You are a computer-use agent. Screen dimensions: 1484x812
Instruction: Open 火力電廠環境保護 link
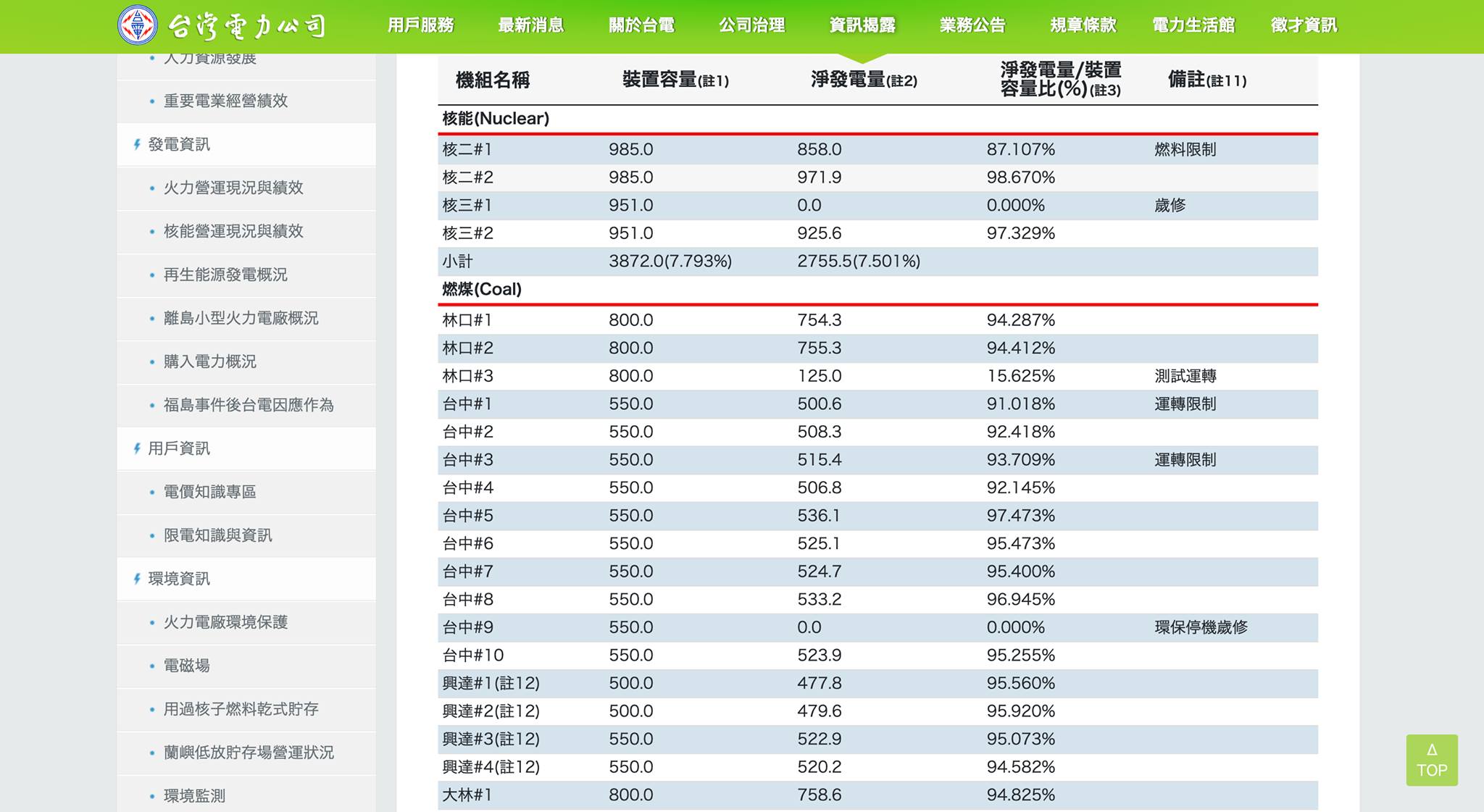tap(225, 622)
